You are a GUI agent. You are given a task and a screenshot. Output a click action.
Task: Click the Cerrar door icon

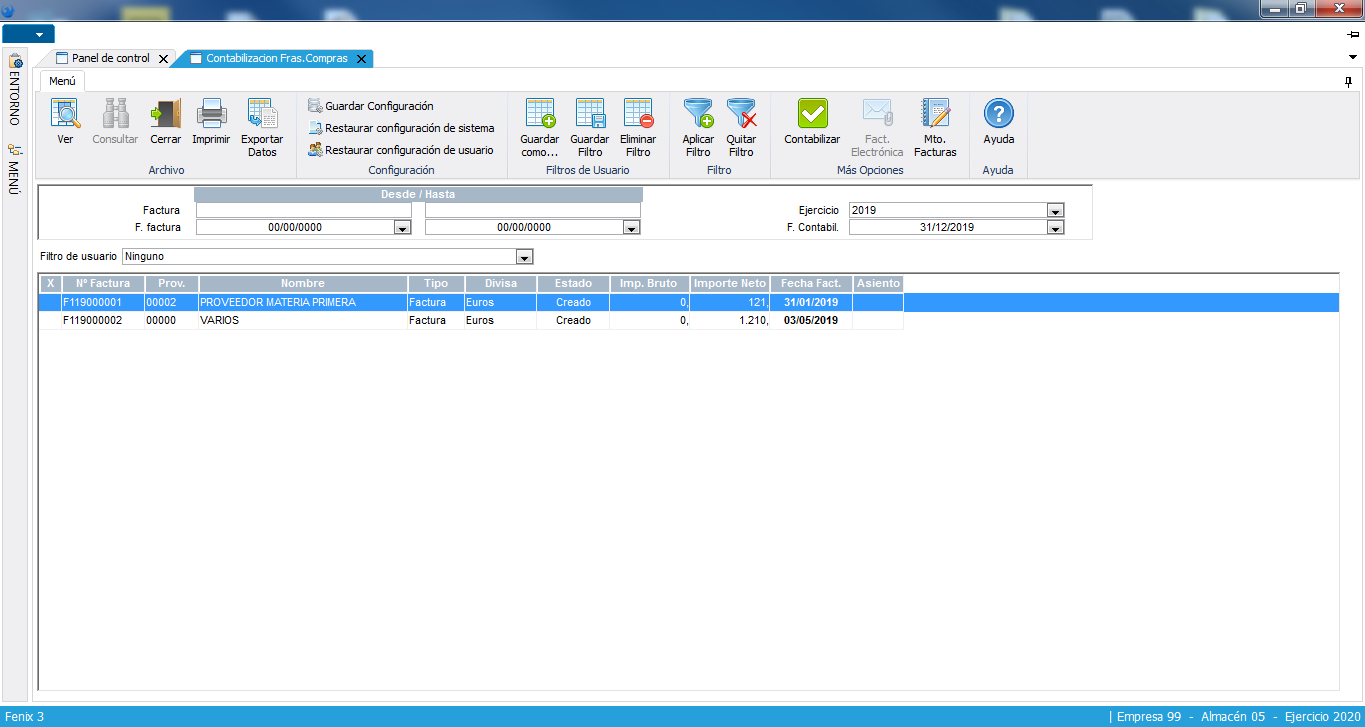click(165, 114)
